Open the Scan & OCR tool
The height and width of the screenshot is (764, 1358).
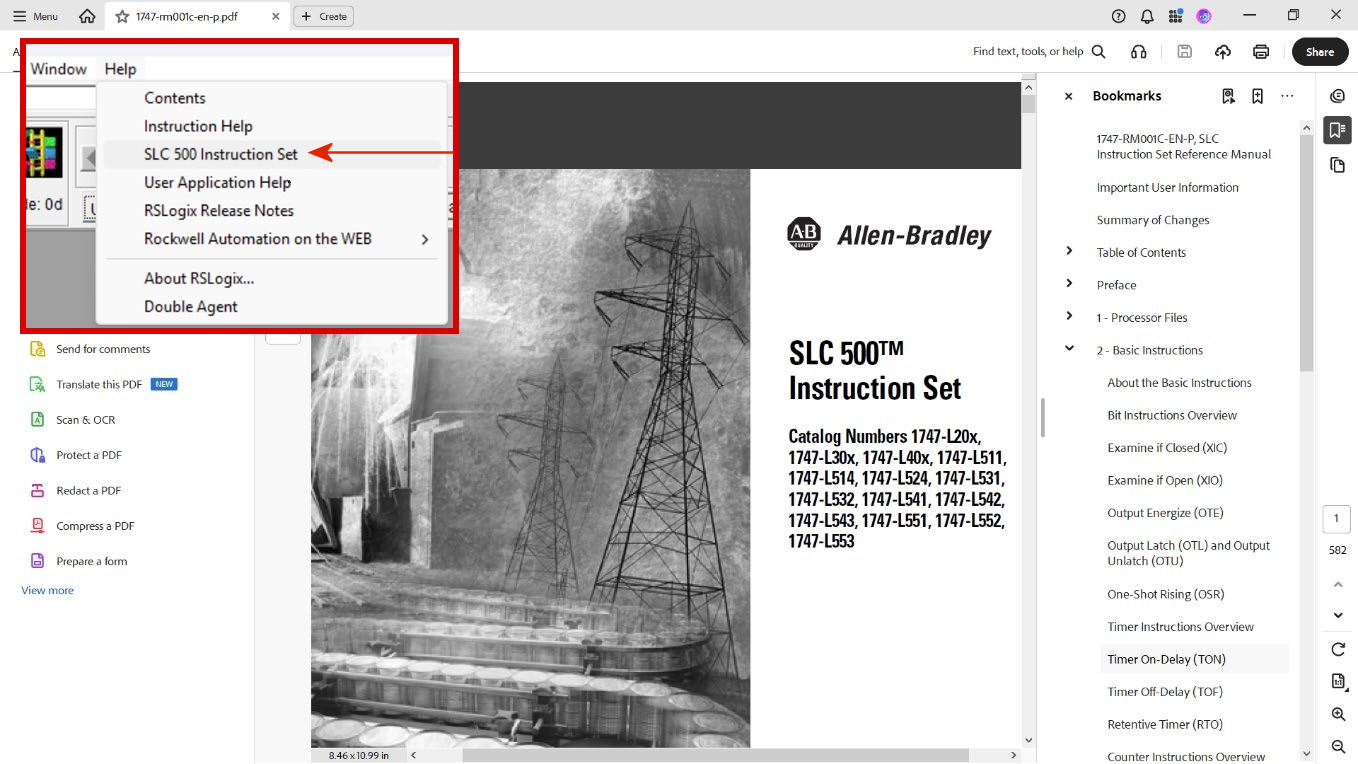click(x=72, y=420)
